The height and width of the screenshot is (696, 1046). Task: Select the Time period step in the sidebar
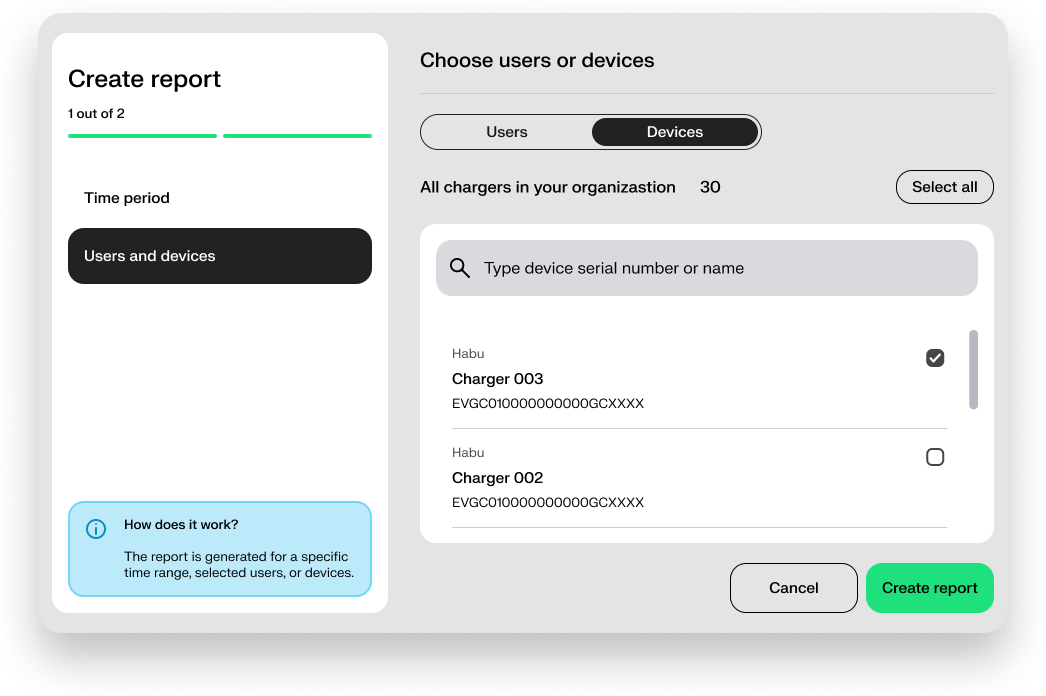coord(127,197)
